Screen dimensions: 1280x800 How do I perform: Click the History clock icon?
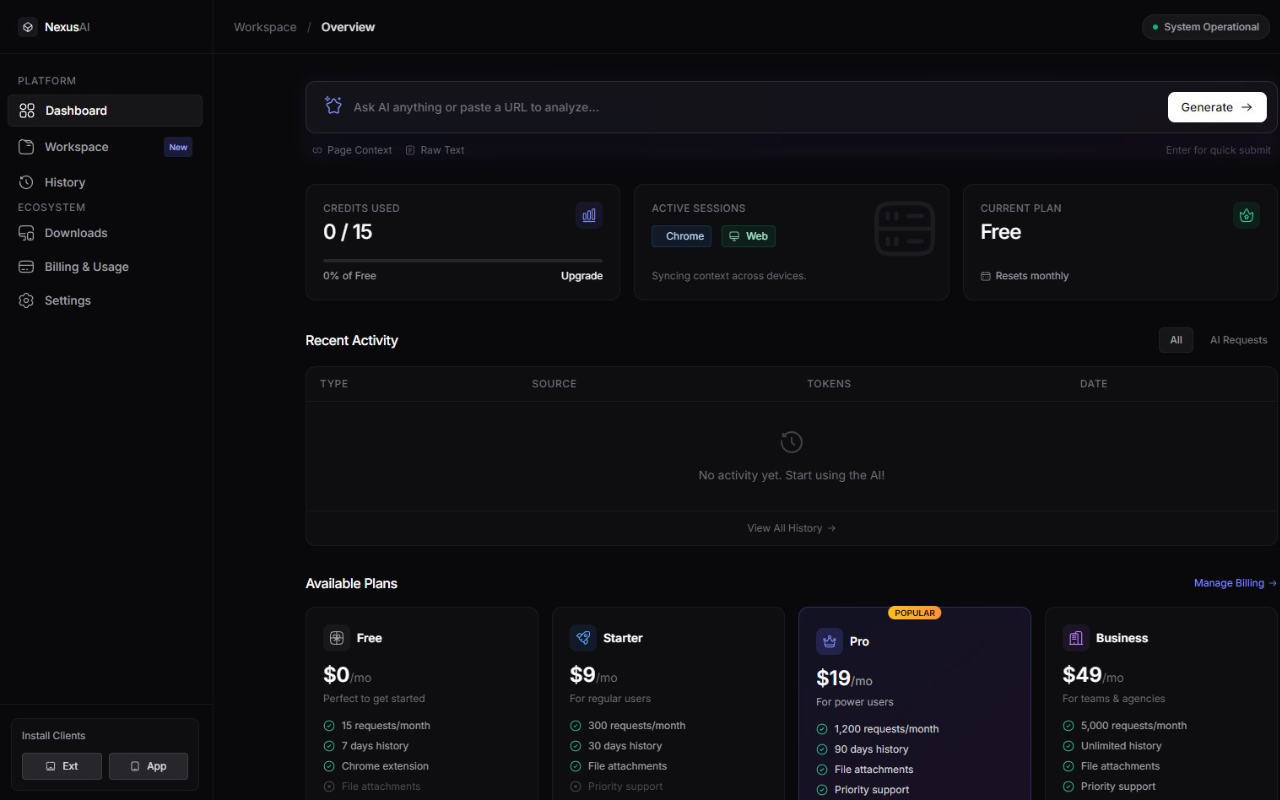26,182
